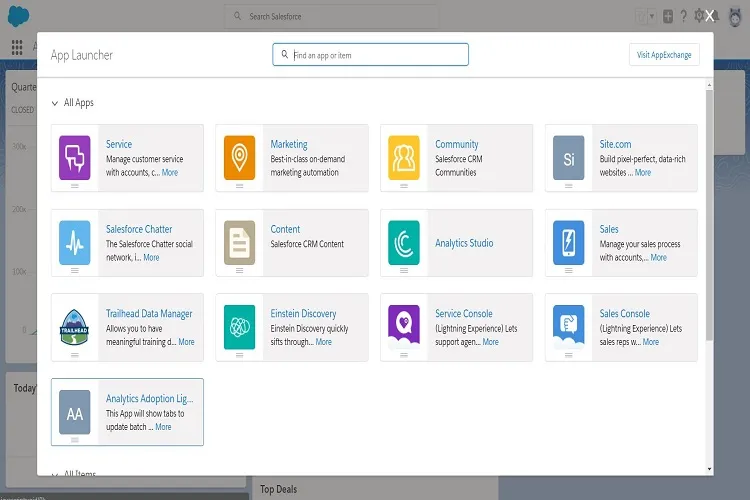
Task: Open the Trailhead Data Manager icon
Action: (x=75, y=327)
